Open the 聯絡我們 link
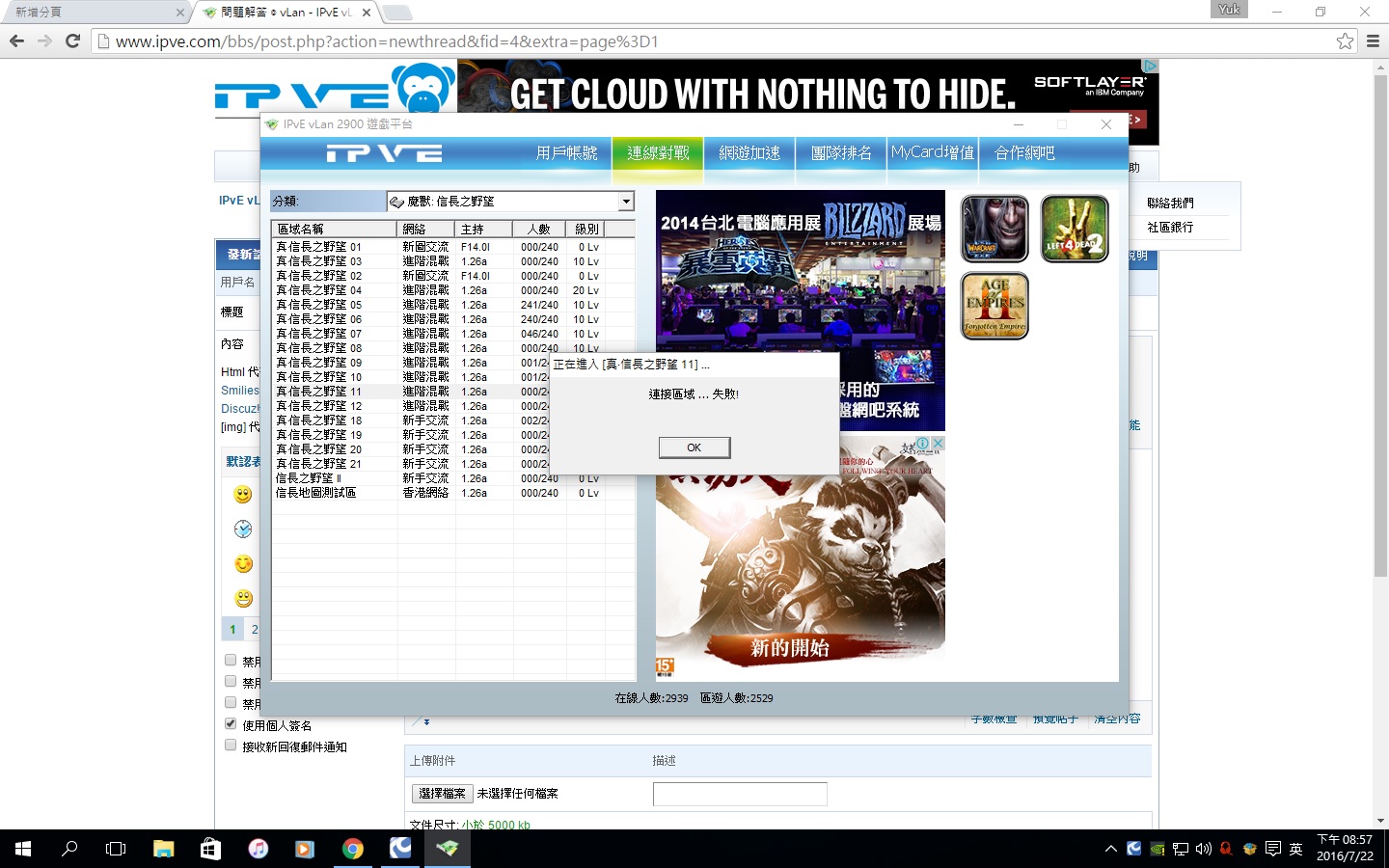 1170,203
